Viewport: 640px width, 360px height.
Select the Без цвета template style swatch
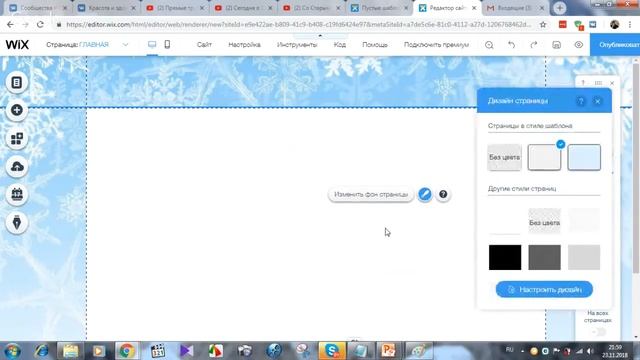point(504,157)
